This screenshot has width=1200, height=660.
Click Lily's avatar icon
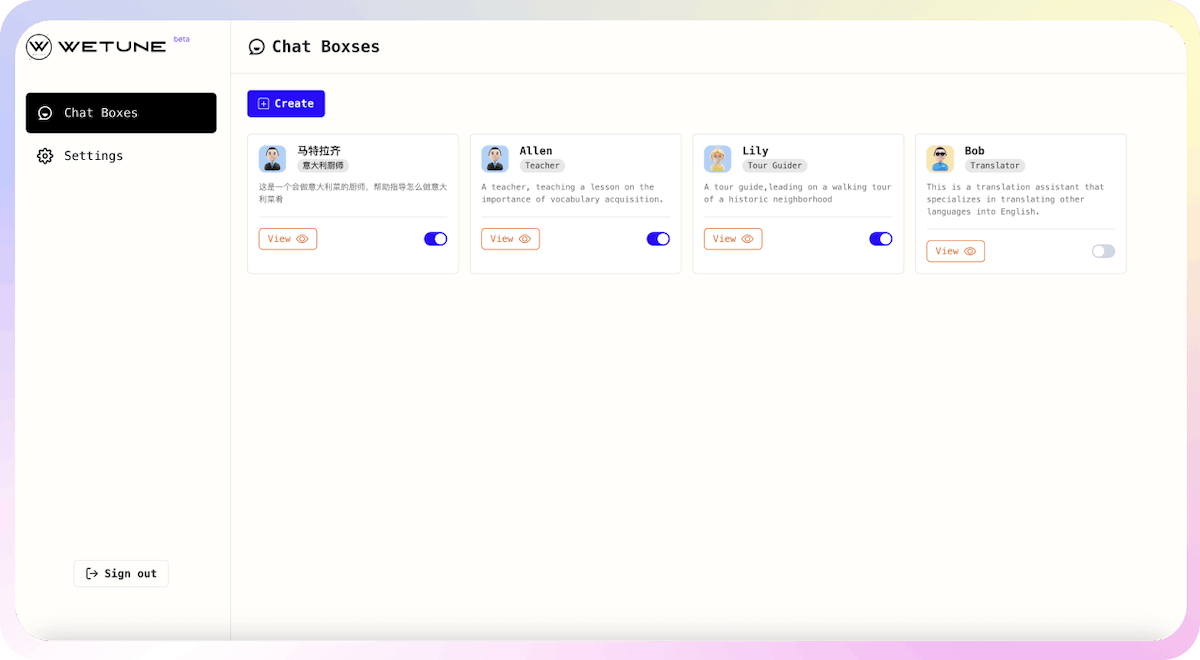pyautogui.click(x=717, y=159)
